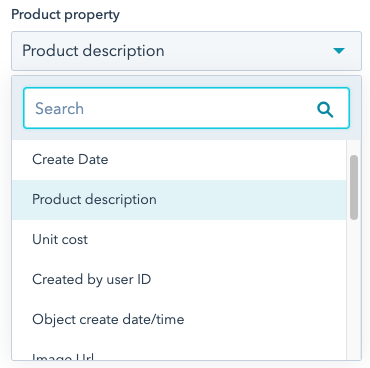Focus the Search input field
This screenshot has height=368, width=370.
pos(186,108)
